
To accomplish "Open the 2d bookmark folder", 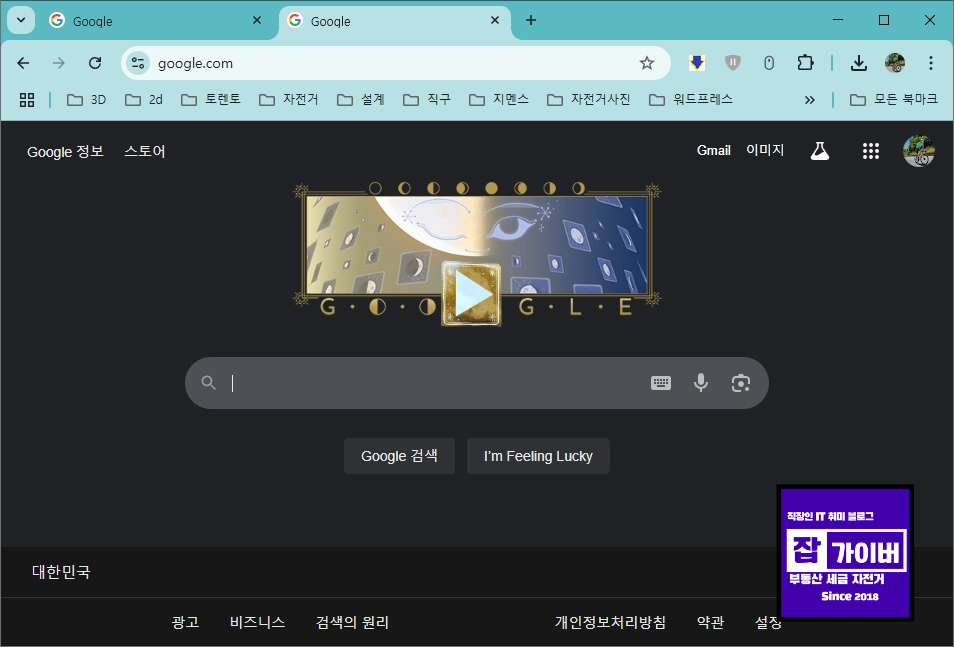I will tap(144, 100).
